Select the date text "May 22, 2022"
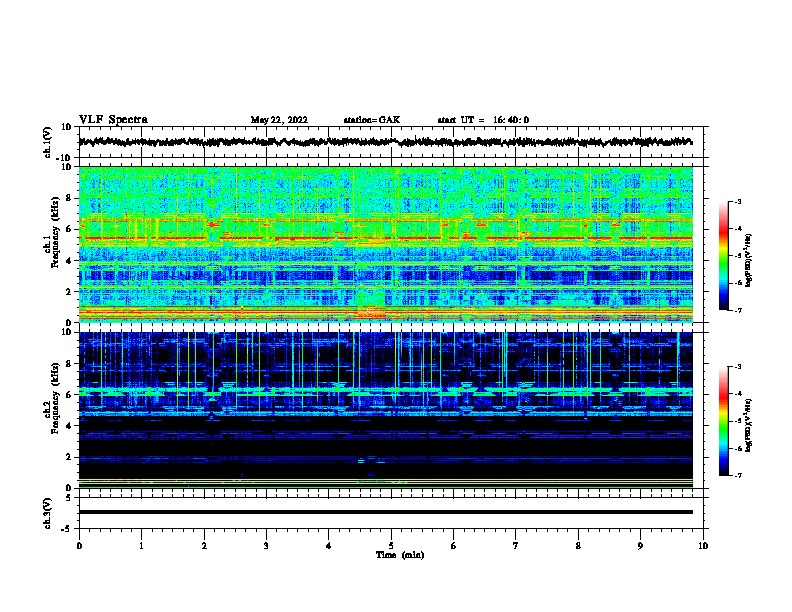 (279, 120)
